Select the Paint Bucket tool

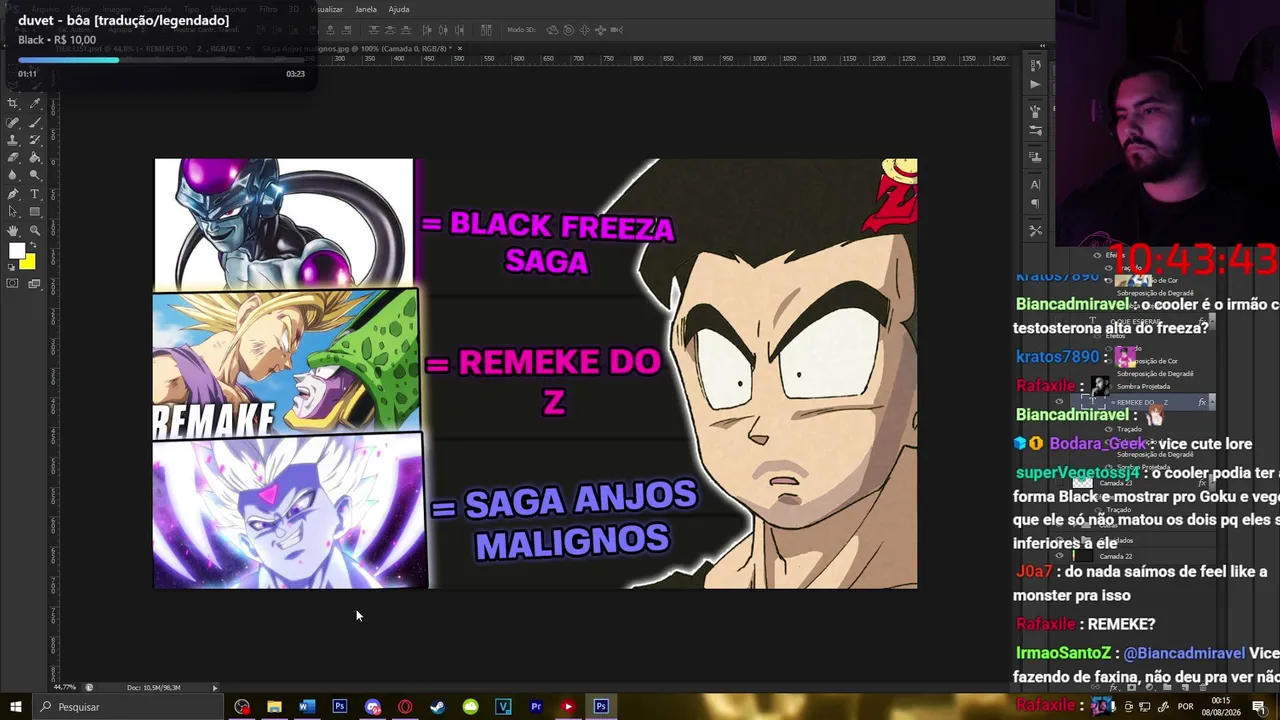35,158
